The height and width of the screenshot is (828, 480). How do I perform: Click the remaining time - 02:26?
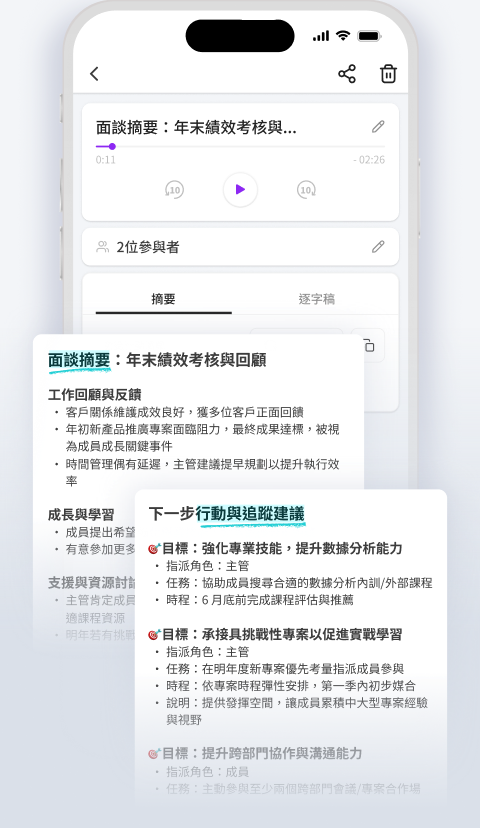coord(369,159)
